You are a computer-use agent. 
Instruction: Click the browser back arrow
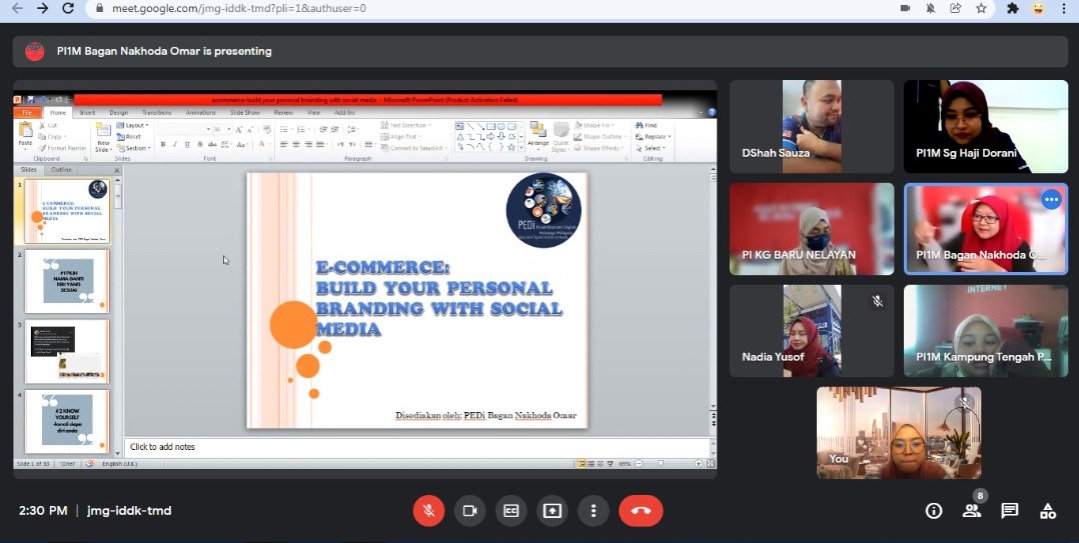(17, 8)
